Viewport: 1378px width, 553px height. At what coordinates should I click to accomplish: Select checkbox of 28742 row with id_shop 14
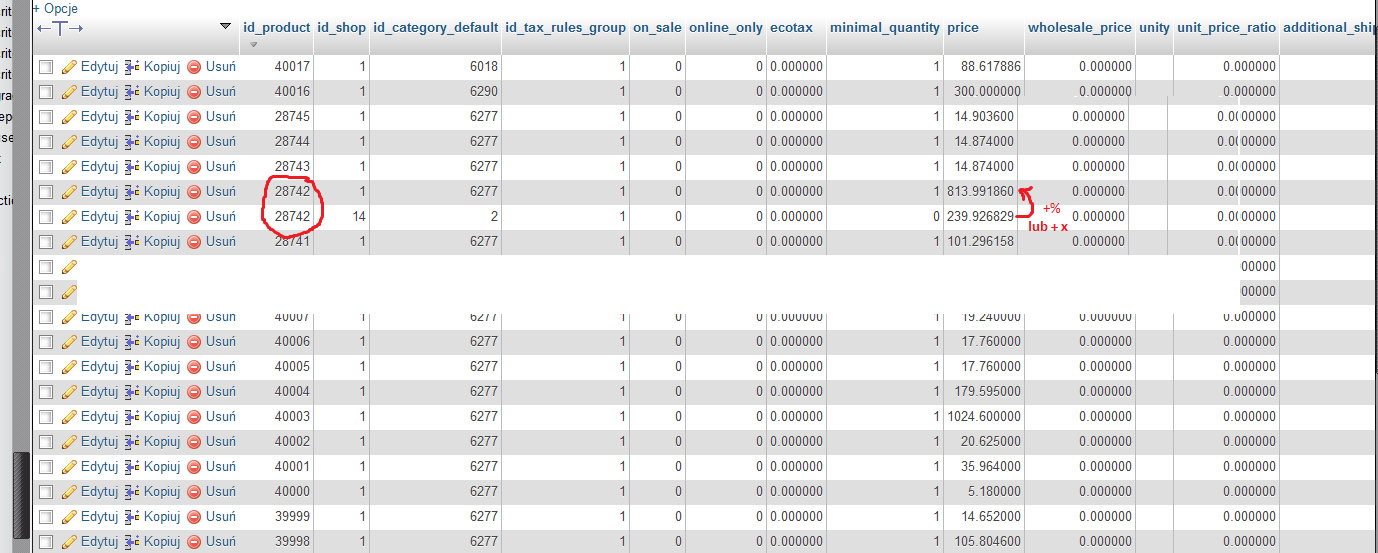click(46, 217)
